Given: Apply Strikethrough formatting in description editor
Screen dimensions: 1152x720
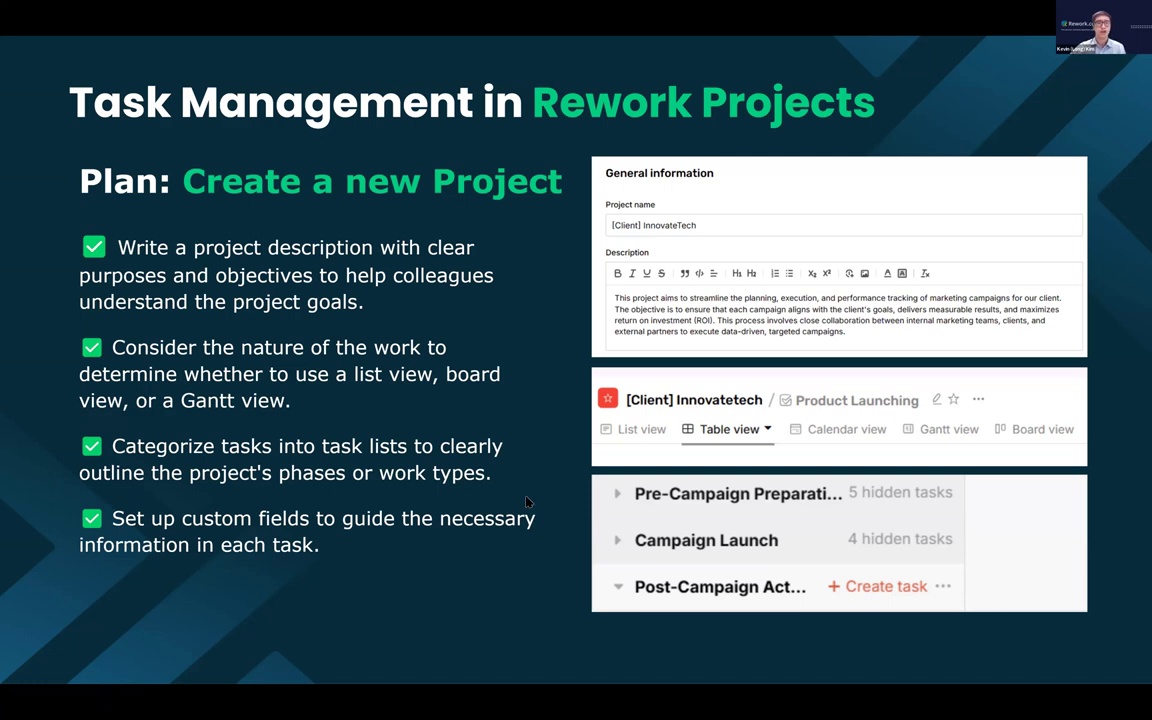Looking at the screenshot, I should point(661,273).
